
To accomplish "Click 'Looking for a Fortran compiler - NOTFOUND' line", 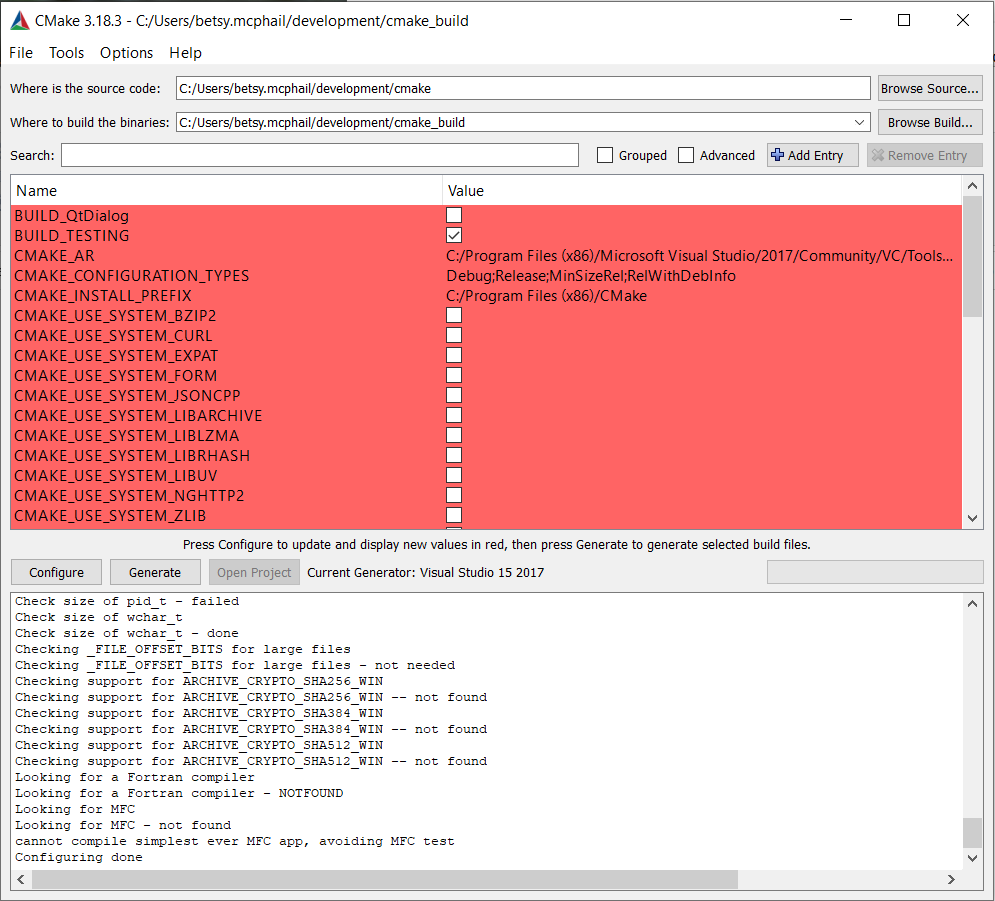I will [179, 793].
